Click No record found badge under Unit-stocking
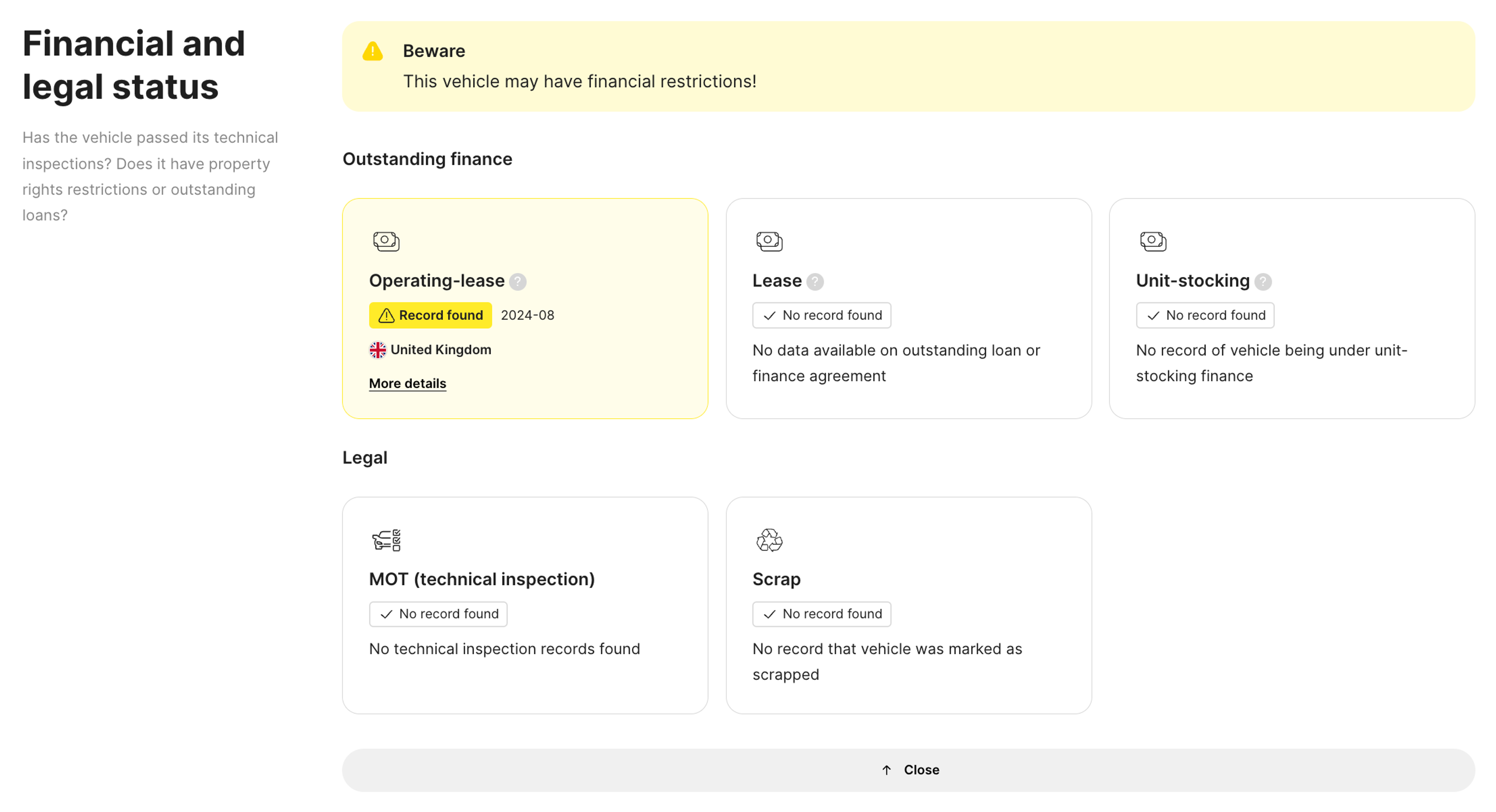1496x812 pixels. pyautogui.click(x=1205, y=315)
